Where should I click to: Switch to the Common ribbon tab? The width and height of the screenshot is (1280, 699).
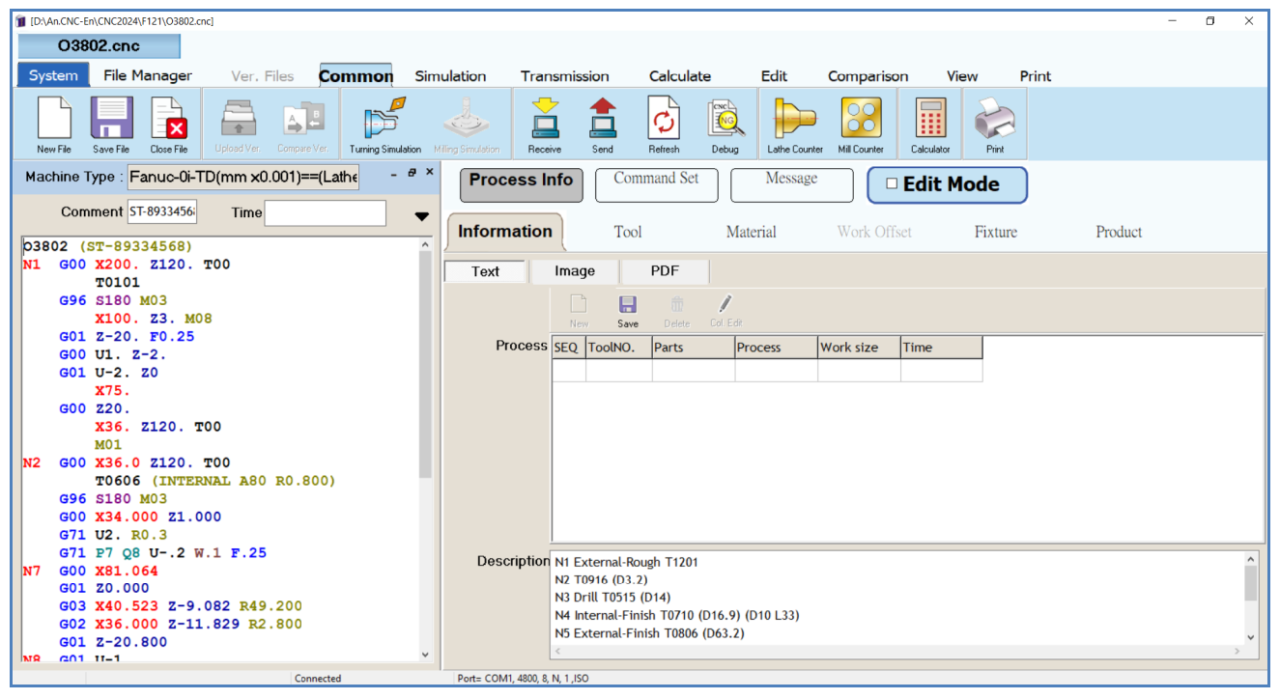click(356, 76)
